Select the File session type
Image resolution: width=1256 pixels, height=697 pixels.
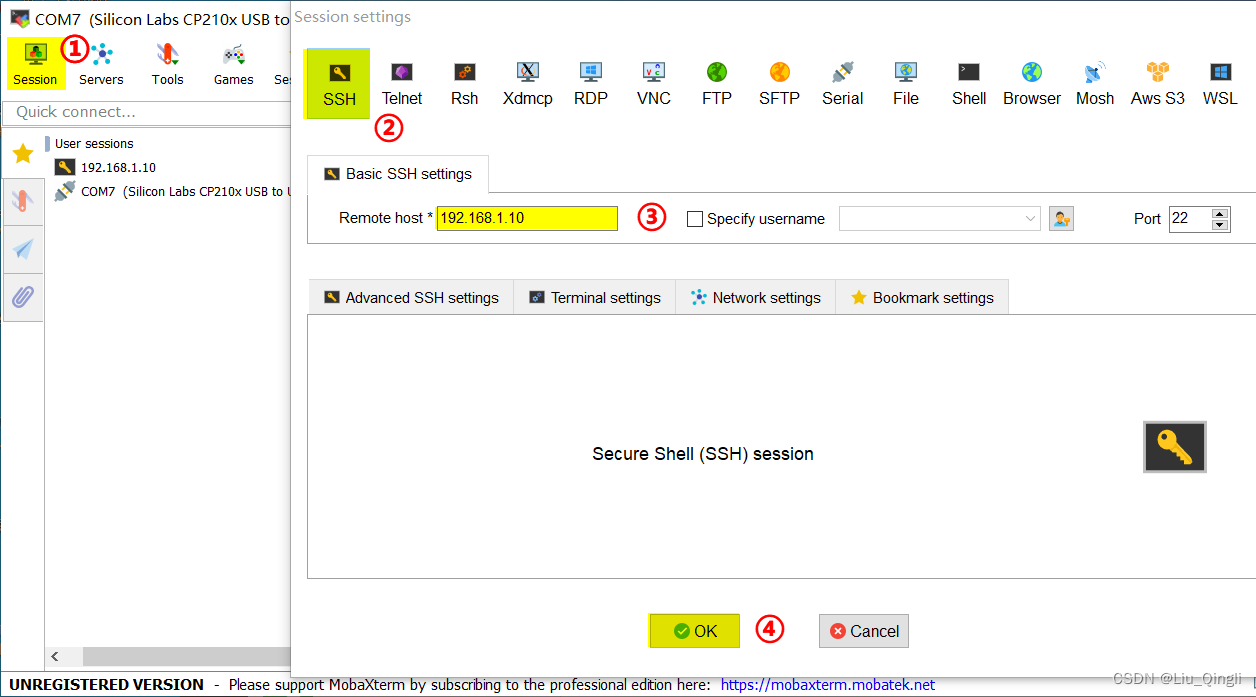click(x=906, y=83)
